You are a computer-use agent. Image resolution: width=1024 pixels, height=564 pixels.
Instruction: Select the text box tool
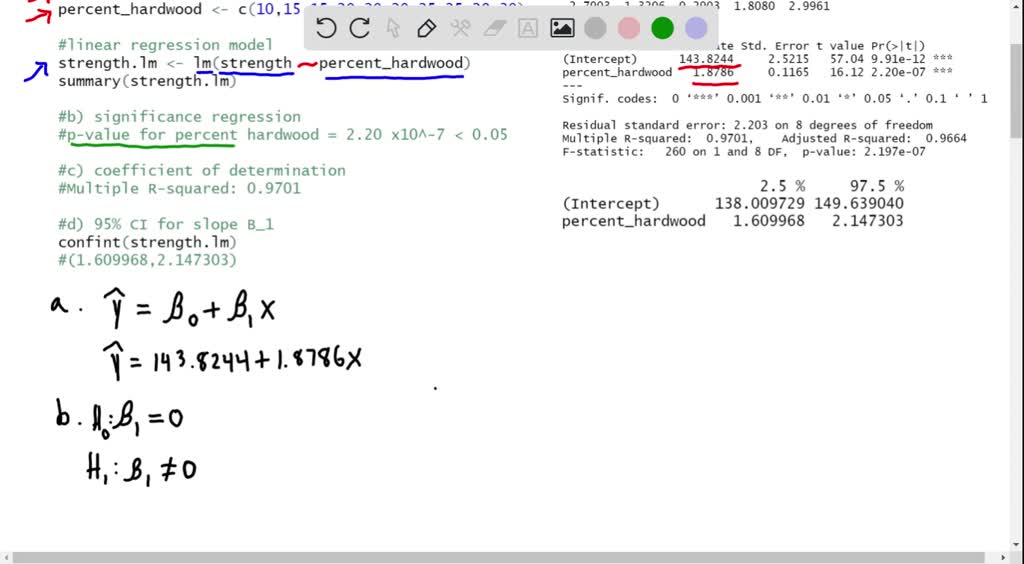[527, 28]
